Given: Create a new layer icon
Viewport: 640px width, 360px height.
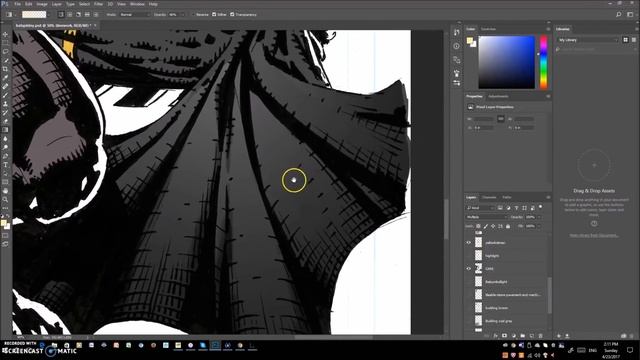Looking at the screenshot, I should 531,336.
